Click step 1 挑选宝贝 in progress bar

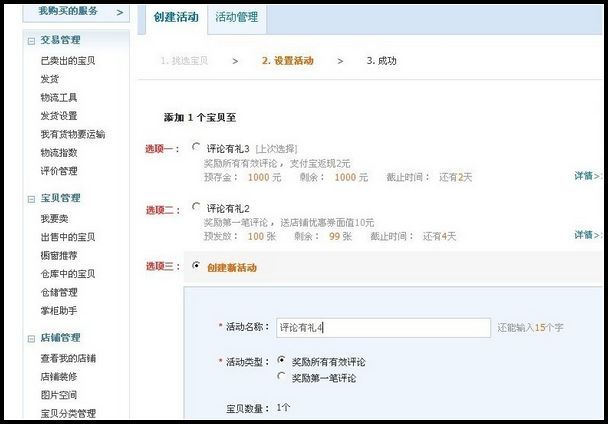(x=185, y=61)
